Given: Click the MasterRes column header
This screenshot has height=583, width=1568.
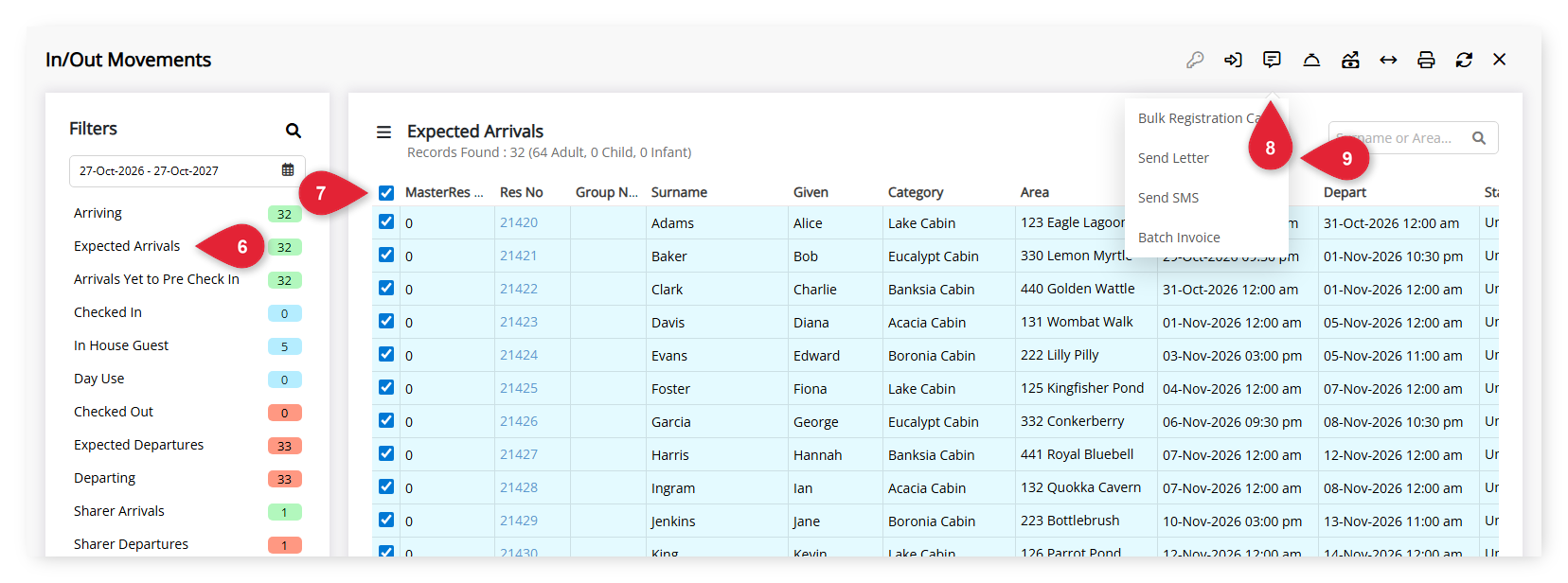Looking at the screenshot, I should point(444,192).
